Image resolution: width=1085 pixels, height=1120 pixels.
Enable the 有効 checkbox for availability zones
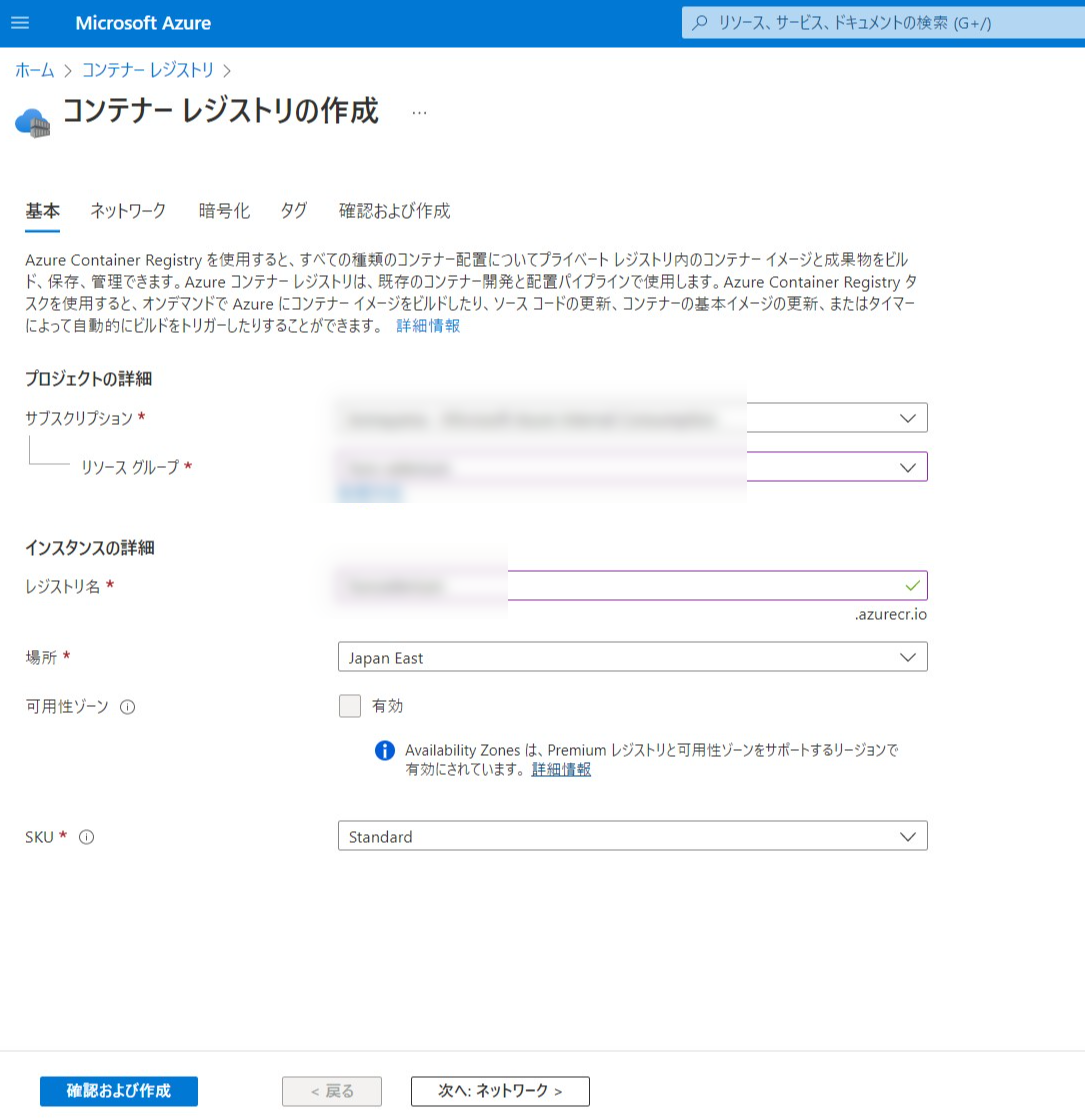pyautogui.click(x=350, y=706)
